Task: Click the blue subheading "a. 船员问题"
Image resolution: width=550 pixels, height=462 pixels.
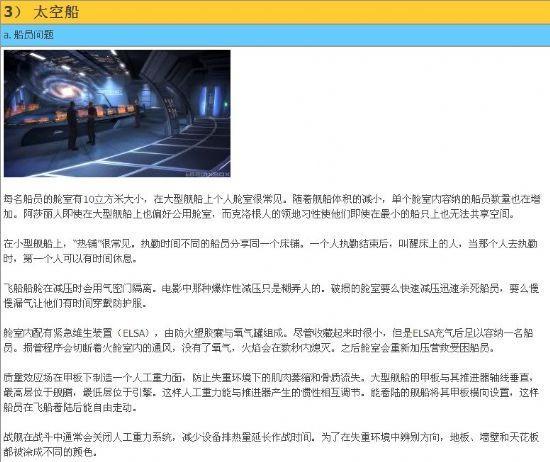Action: [x=28, y=35]
